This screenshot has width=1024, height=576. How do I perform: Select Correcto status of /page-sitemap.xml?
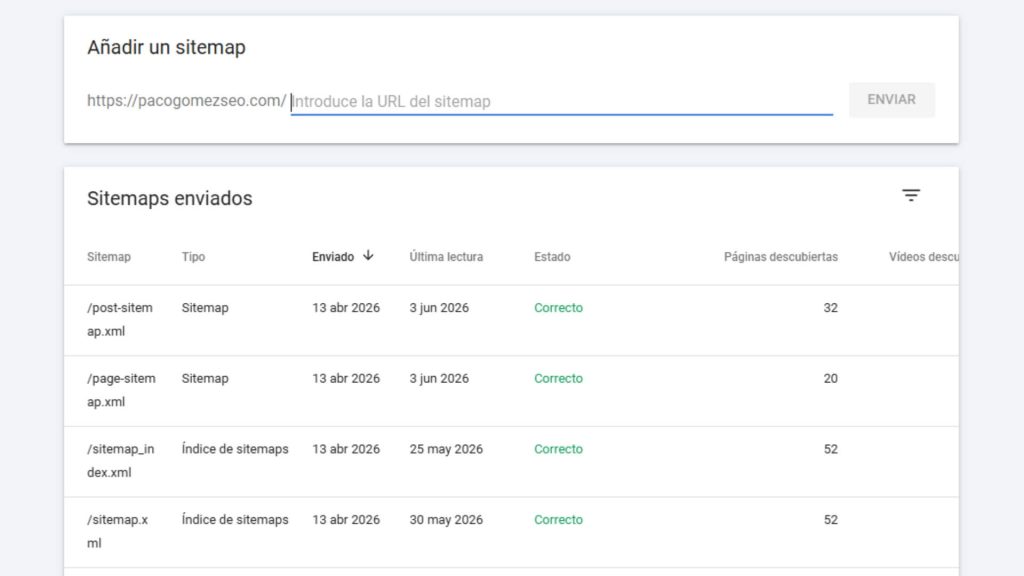(558, 378)
